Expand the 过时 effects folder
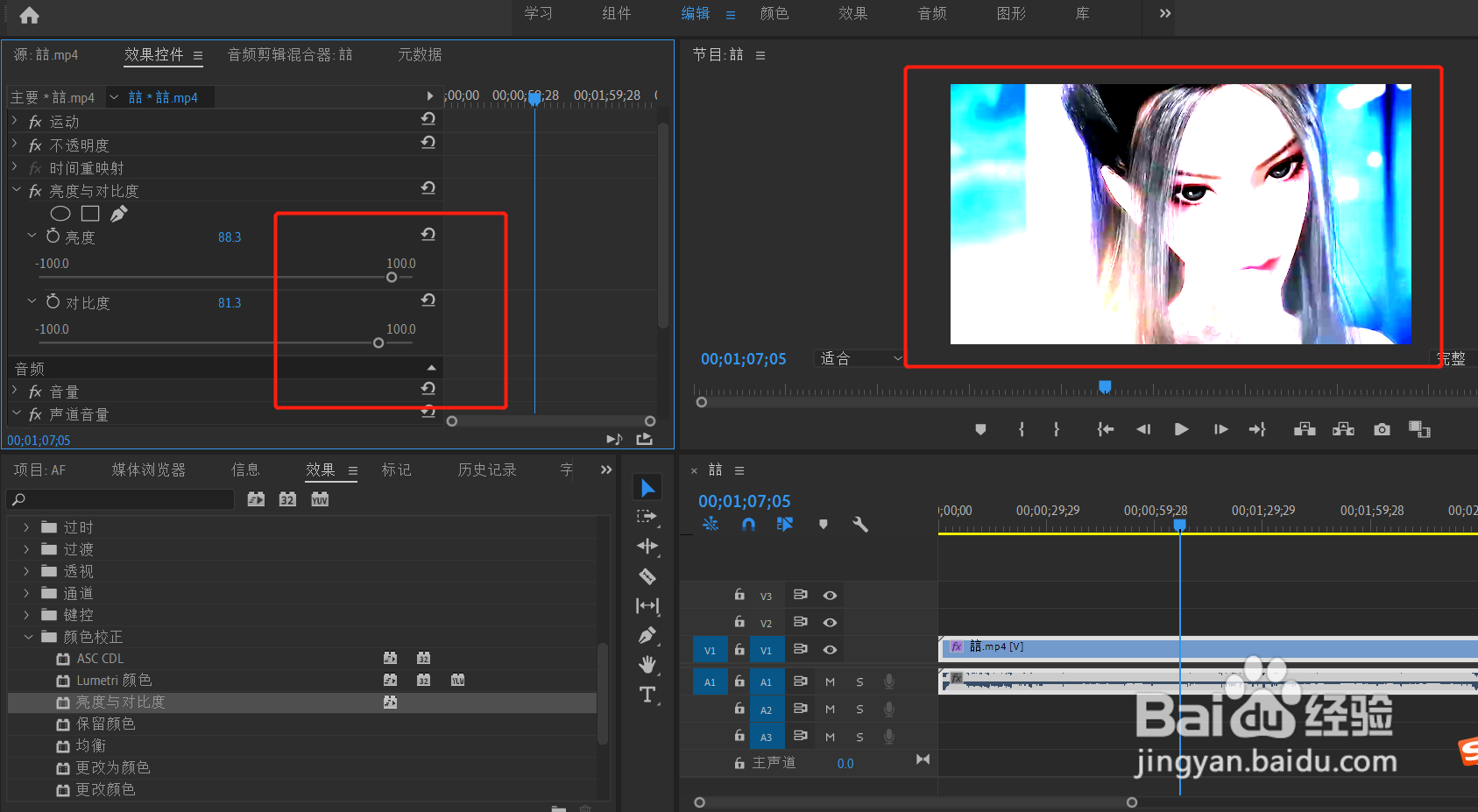 (x=26, y=527)
